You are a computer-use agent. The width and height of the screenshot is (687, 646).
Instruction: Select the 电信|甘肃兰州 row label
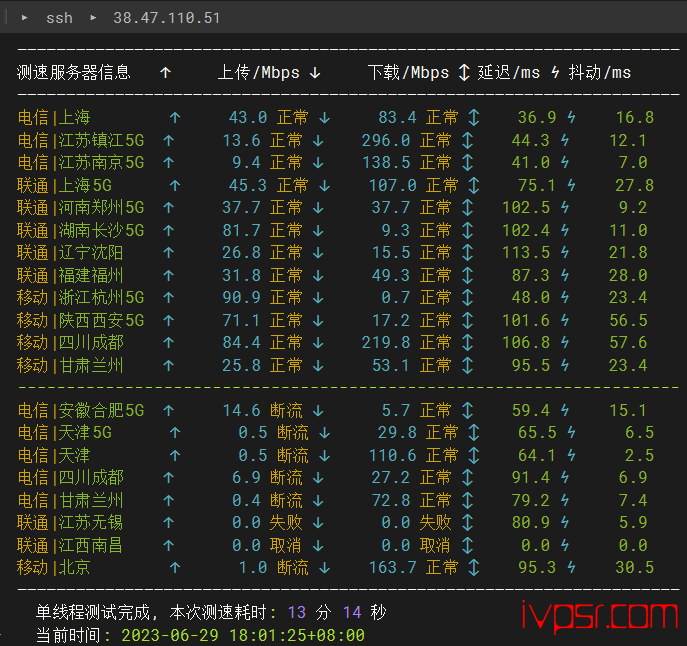point(70,501)
